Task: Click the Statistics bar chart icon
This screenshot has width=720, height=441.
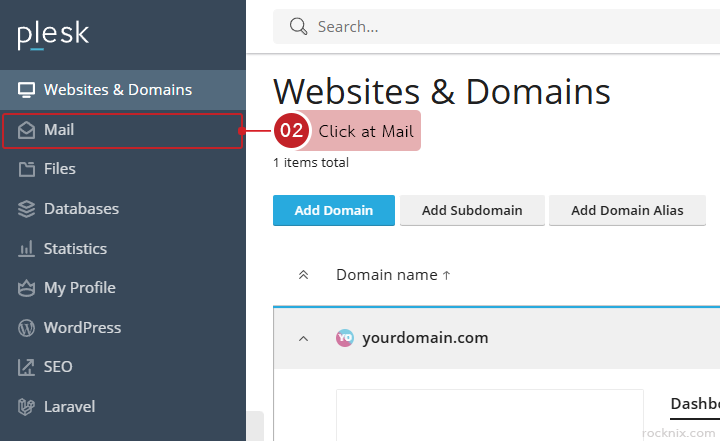Action: tap(26, 249)
